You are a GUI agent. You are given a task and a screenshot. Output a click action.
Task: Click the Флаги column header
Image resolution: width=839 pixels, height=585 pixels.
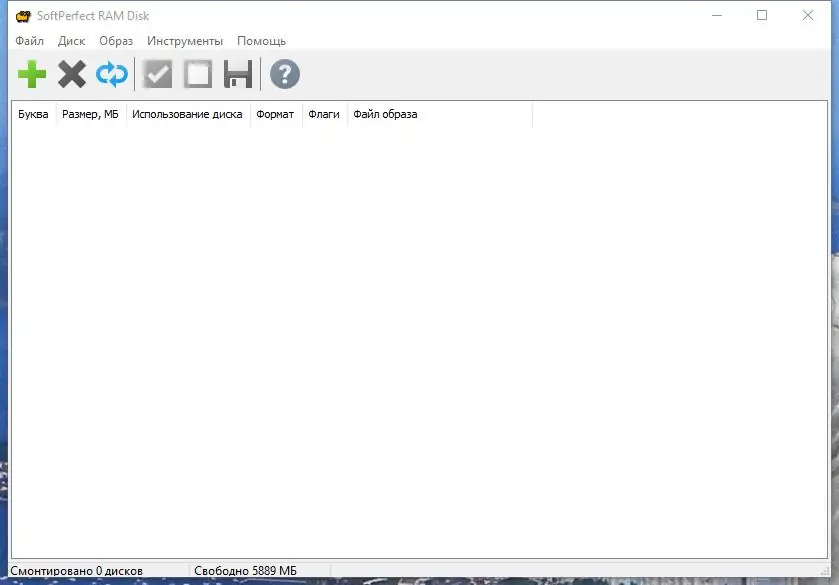click(324, 114)
